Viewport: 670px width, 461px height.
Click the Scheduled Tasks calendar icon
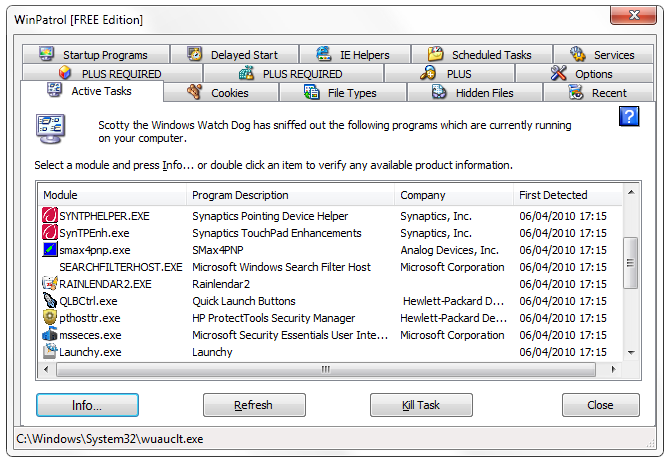[x=435, y=54]
